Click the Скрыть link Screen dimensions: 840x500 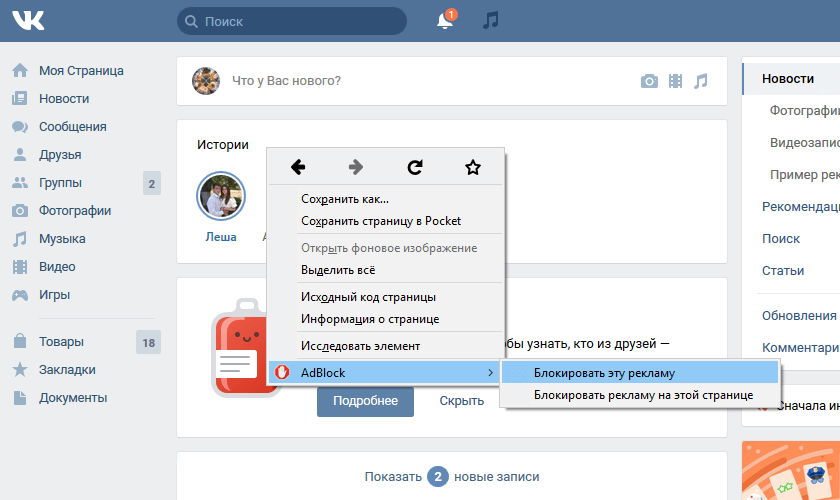click(462, 401)
